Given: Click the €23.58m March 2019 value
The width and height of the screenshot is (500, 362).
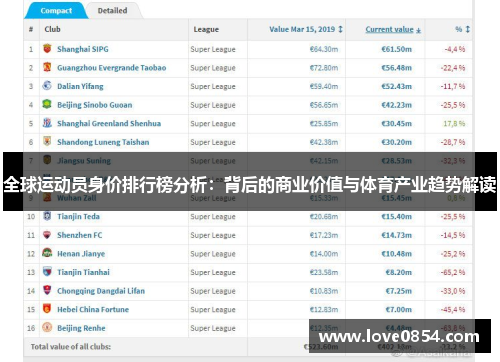Looking at the screenshot, I should click(324, 273).
